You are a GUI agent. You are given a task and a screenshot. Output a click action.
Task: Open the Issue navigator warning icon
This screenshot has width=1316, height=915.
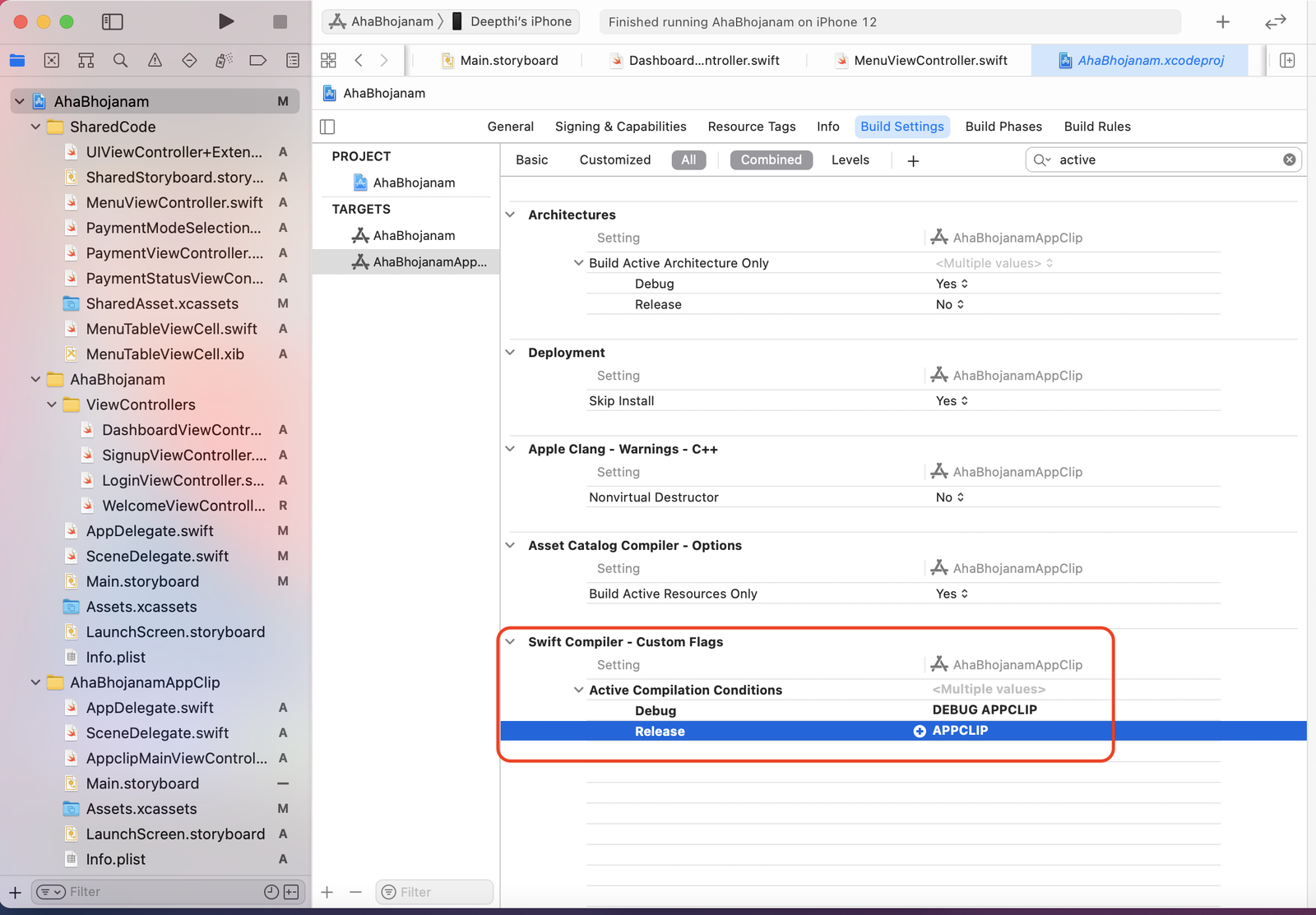(x=155, y=60)
